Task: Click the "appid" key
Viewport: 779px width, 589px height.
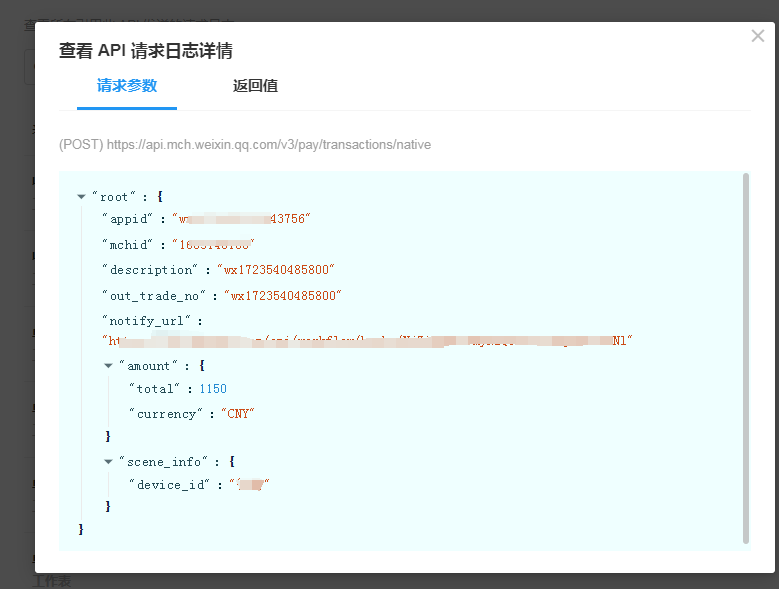Action: click(x=129, y=218)
